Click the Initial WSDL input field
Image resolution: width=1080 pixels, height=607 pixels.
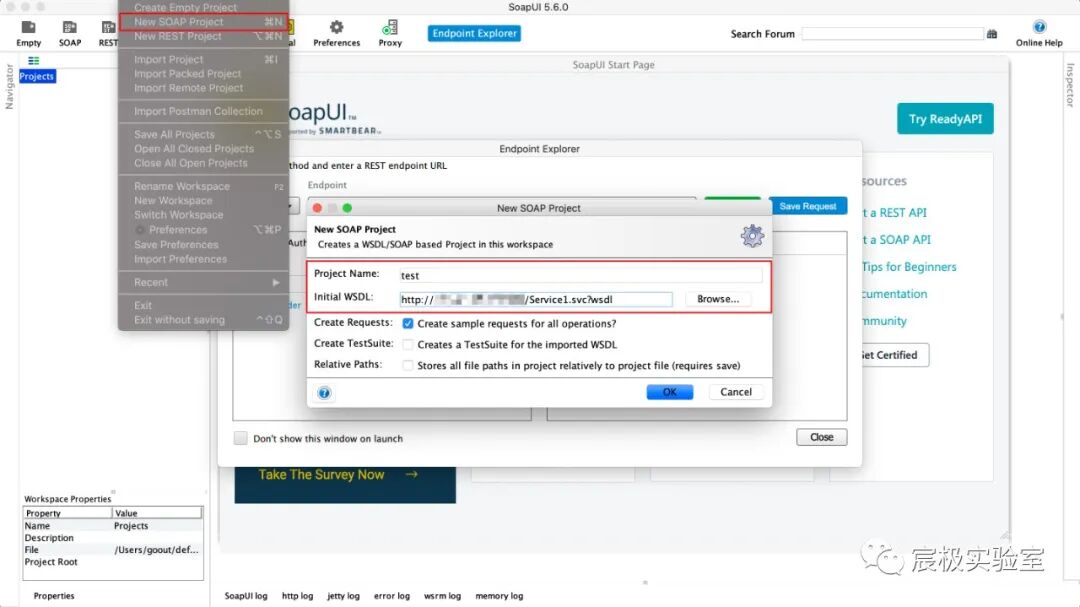point(536,299)
